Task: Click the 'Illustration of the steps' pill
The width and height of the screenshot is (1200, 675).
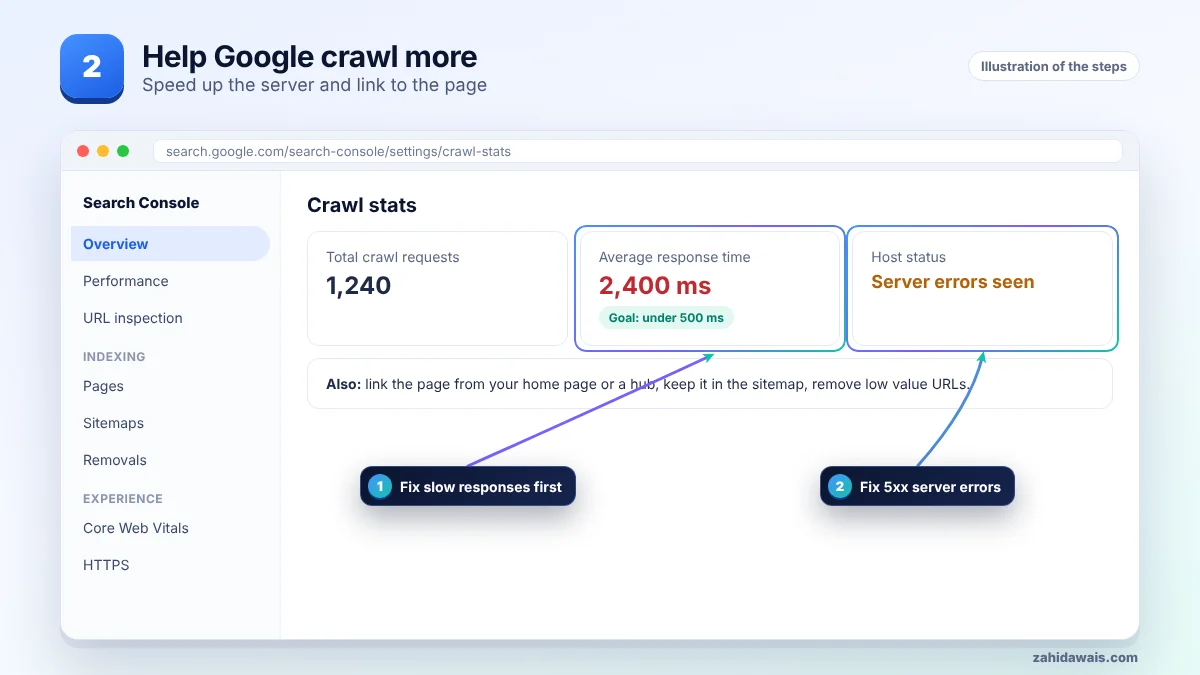Action: click(1053, 66)
